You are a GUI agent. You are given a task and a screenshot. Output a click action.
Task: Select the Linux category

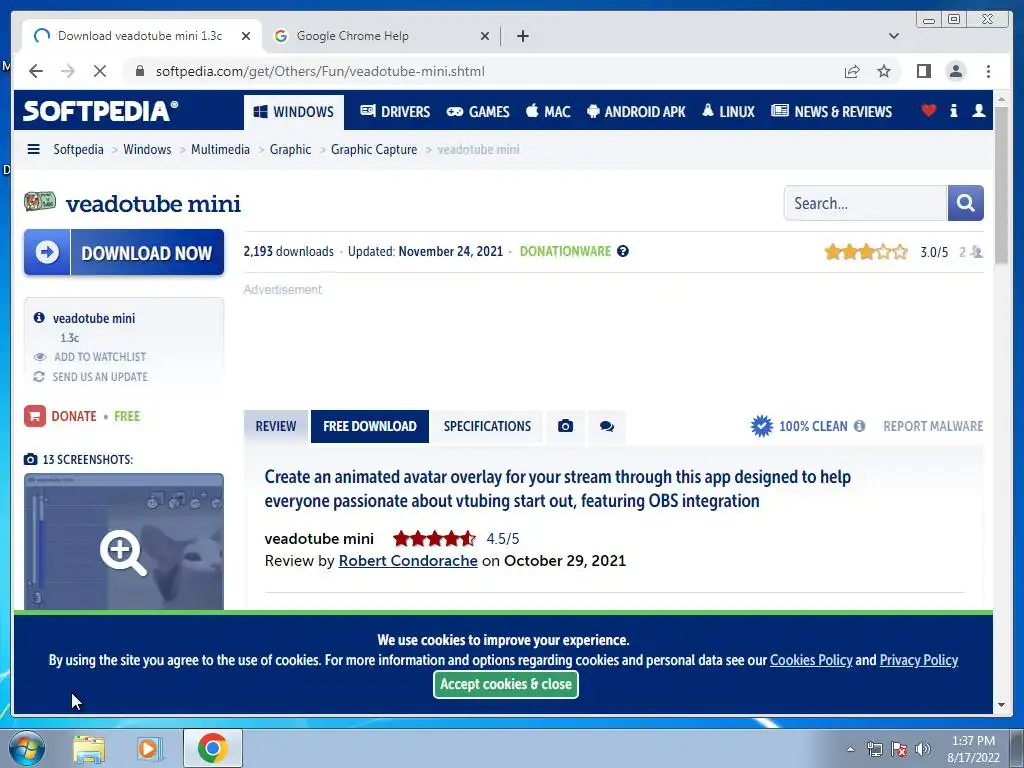(x=728, y=112)
